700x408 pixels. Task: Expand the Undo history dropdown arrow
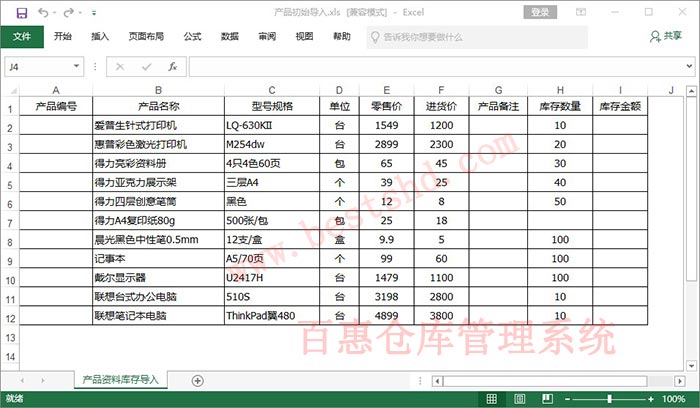[54, 12]
